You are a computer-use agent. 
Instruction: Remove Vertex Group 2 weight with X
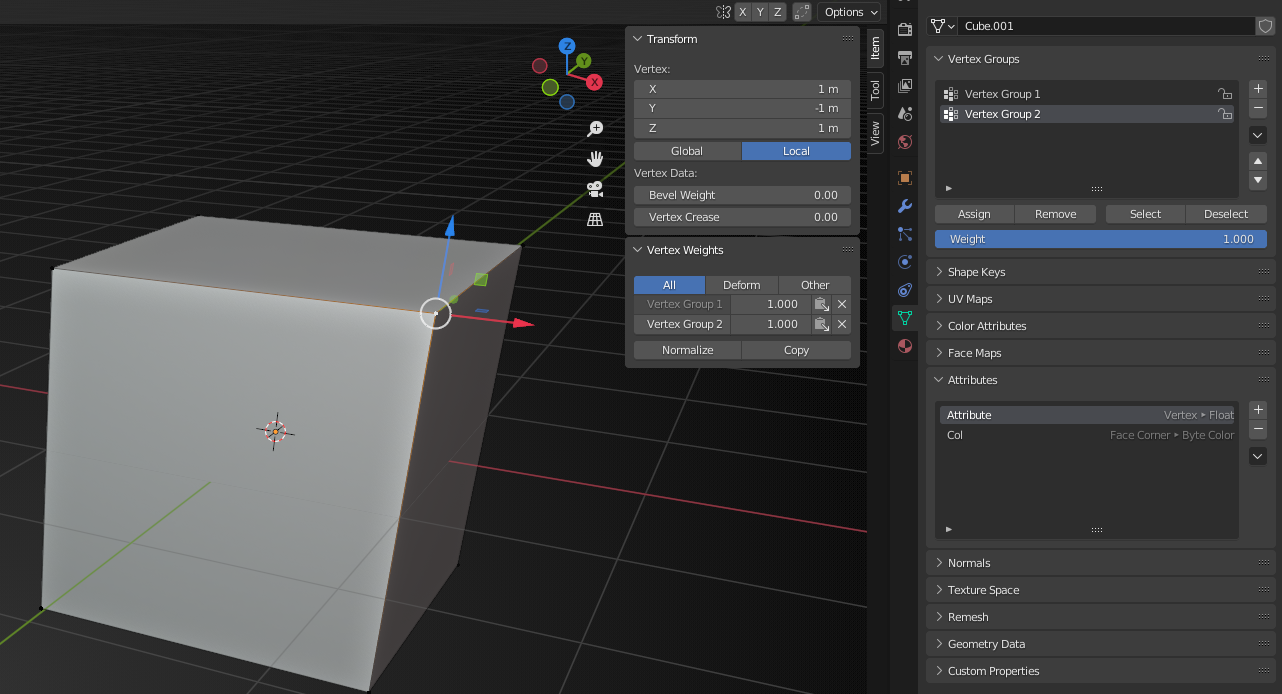[842, 324]
